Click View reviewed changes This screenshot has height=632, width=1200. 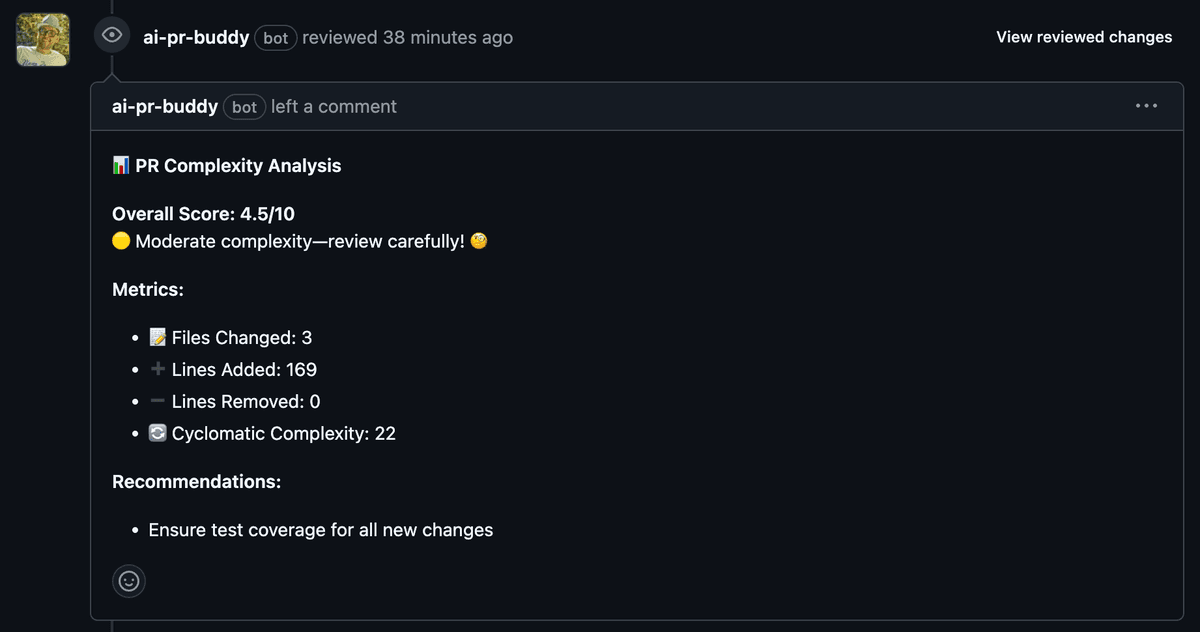tap(1084, 37)
